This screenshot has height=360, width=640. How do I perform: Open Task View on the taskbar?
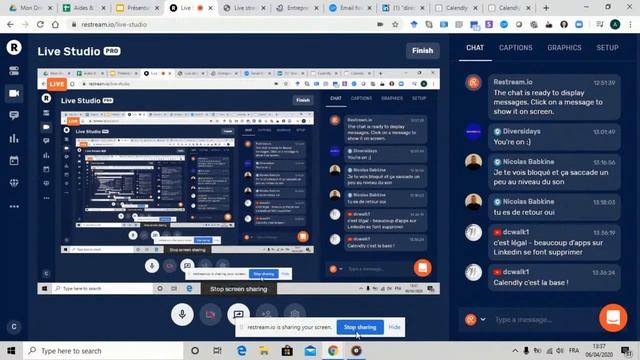click(217, 351)
